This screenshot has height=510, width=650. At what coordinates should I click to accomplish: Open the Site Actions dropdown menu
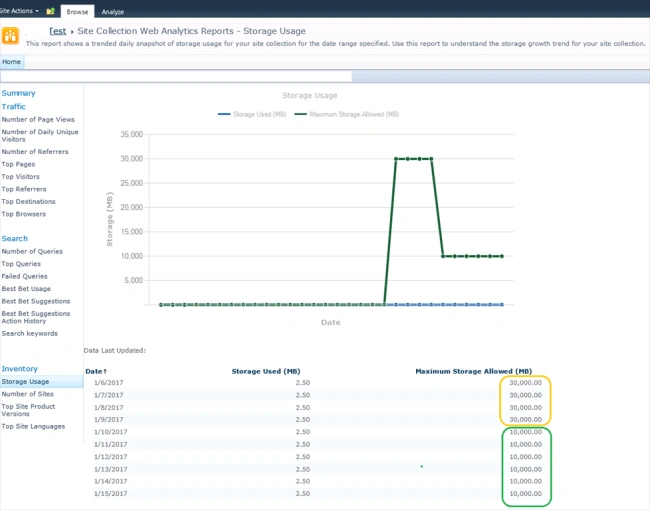[x=19, y=11]
